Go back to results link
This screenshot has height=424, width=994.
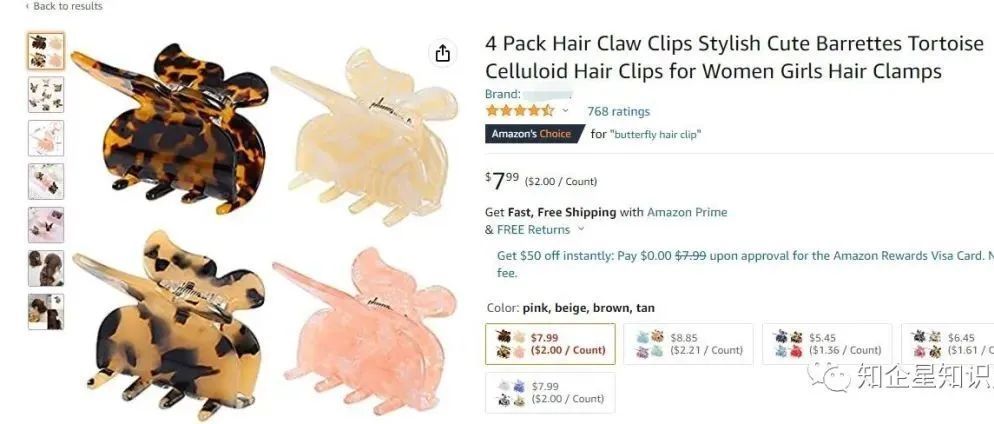[63, 6]
